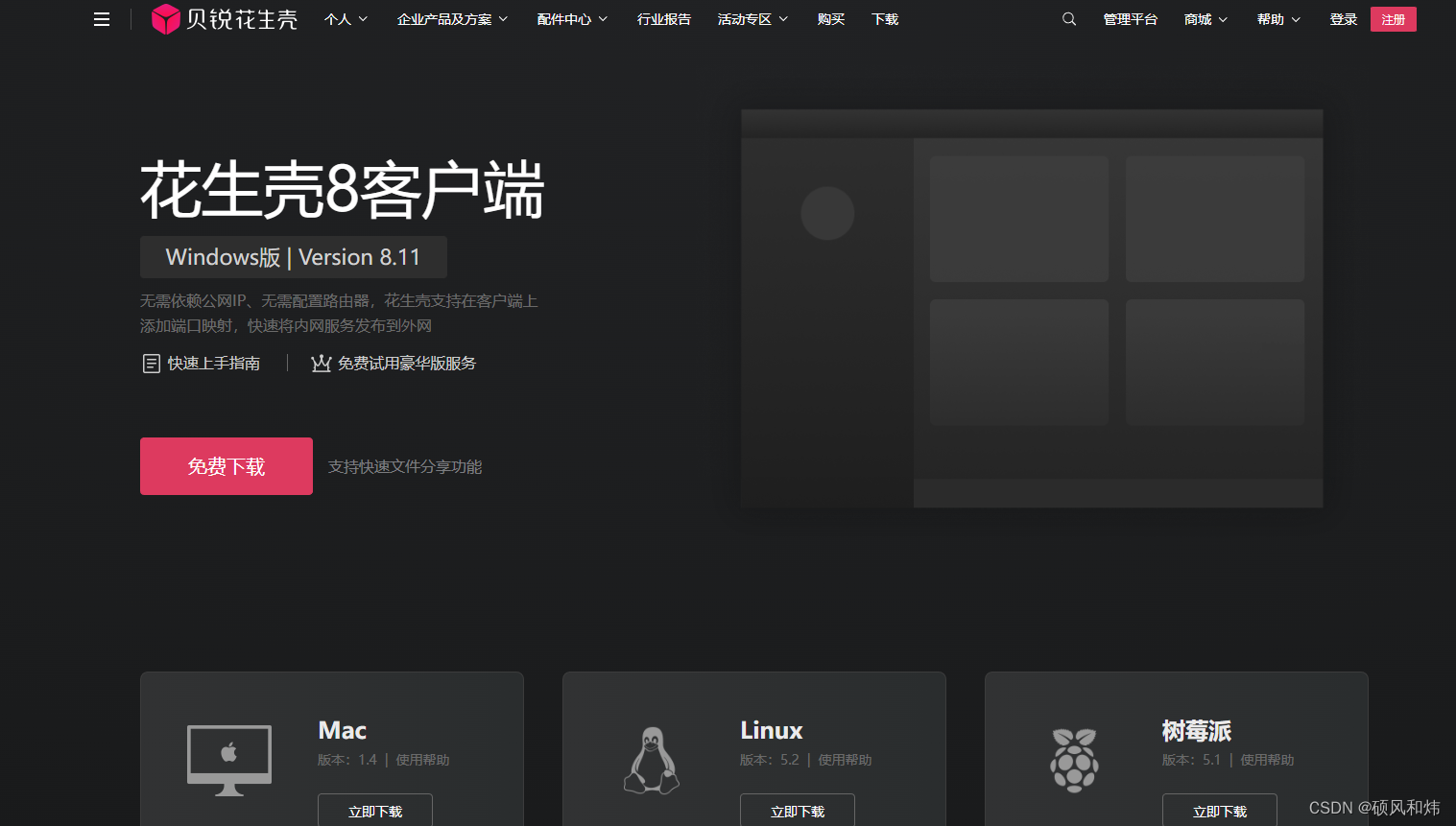
Task: Click the 注册 register button
Action: (x=1393, y=18)
